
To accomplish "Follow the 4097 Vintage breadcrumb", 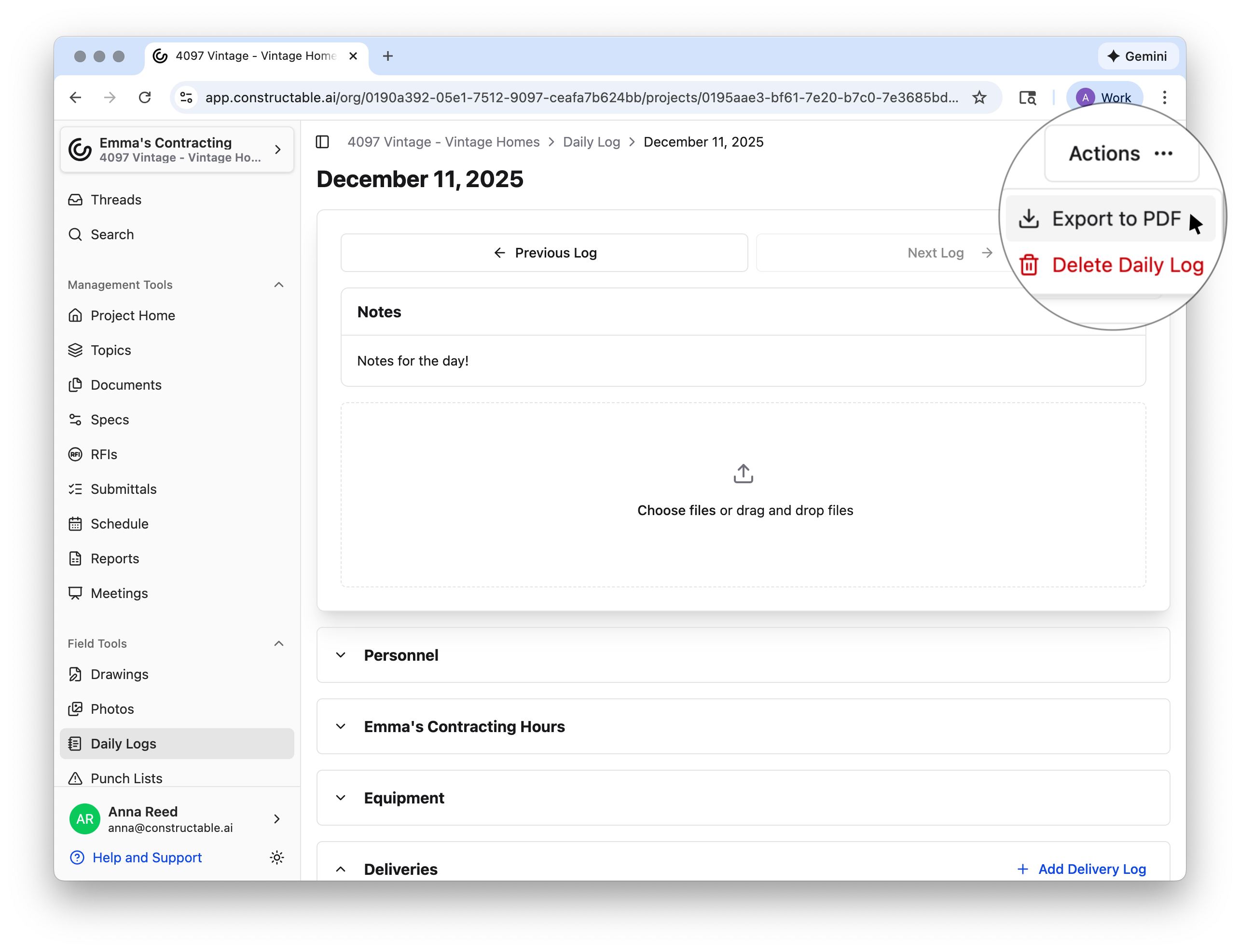I will point(443,142).
